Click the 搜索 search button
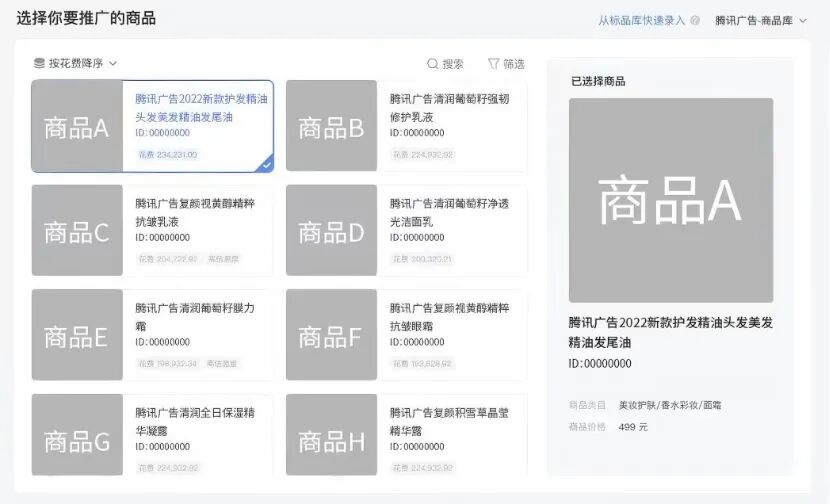This screenshot has width=830, height=504. pyautogui.click(x=445, y=64)
